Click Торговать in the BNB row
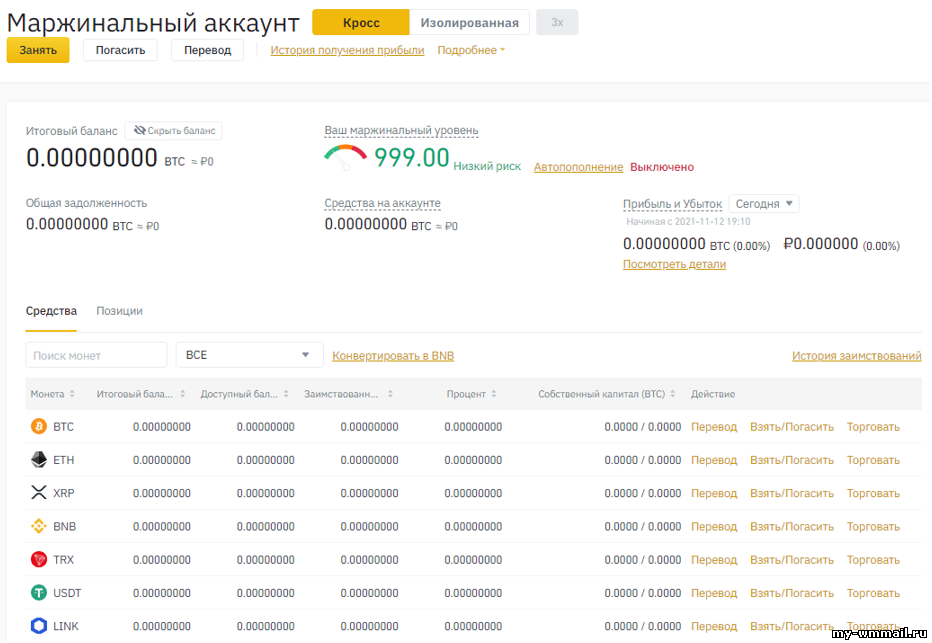Viewport: 932px width, 643px height. pos(873,527)
